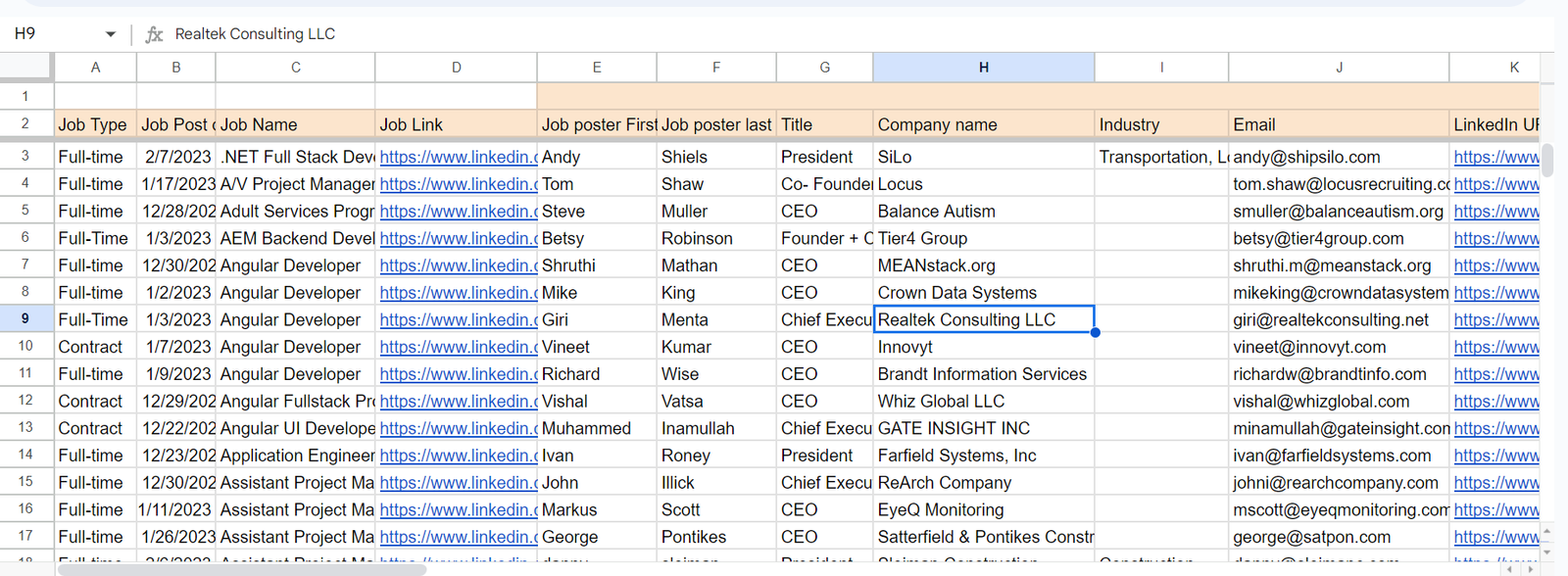The width and height of the screenshot is (1568, 576).
Task: Click cell 'SiLo' company name
Action: pos(984,157)
